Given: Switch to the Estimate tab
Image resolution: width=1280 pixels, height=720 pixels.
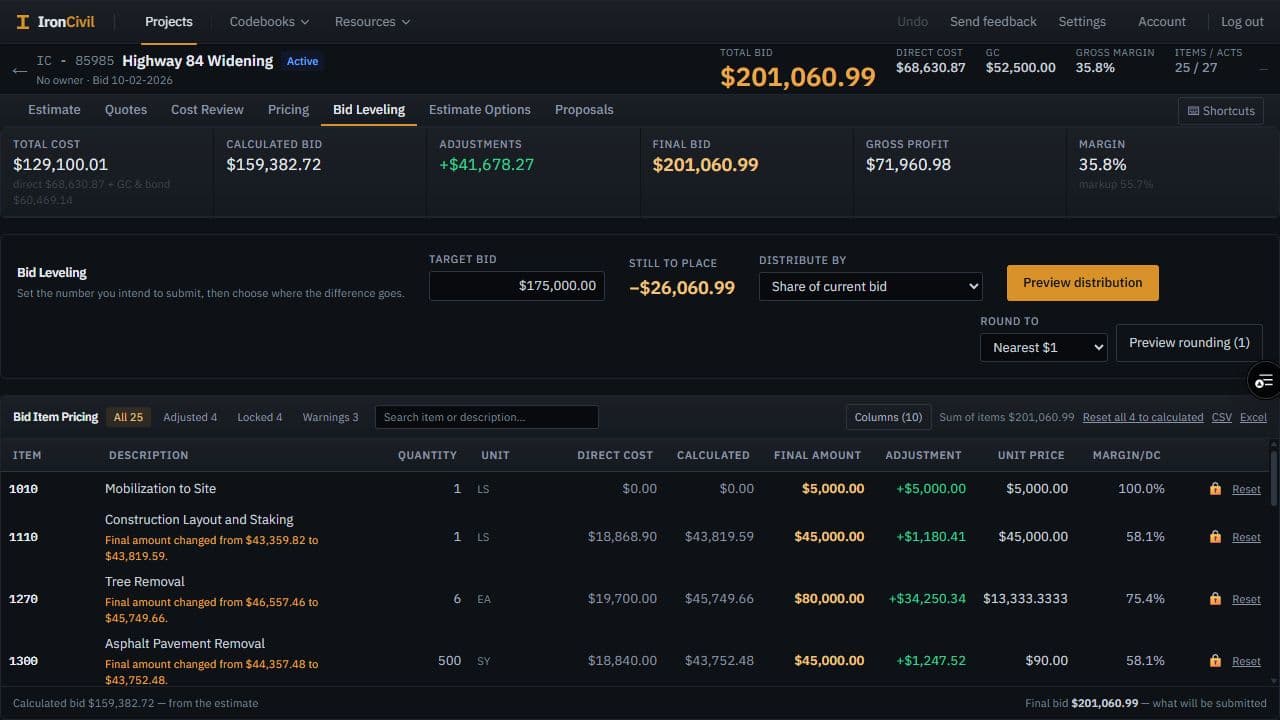Looking at the screenshot, I should pos(54,110).
